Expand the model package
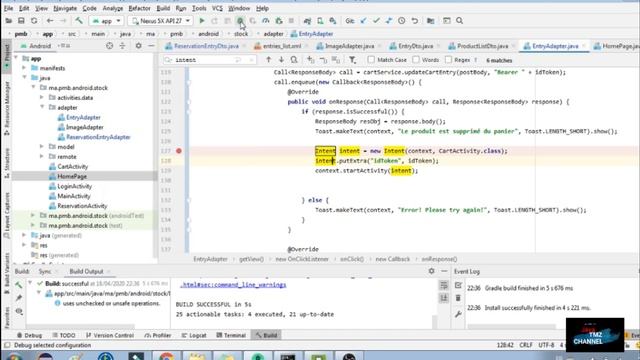Image resolution: width=640 pixels, height=360 pixels. coord(42,147)
